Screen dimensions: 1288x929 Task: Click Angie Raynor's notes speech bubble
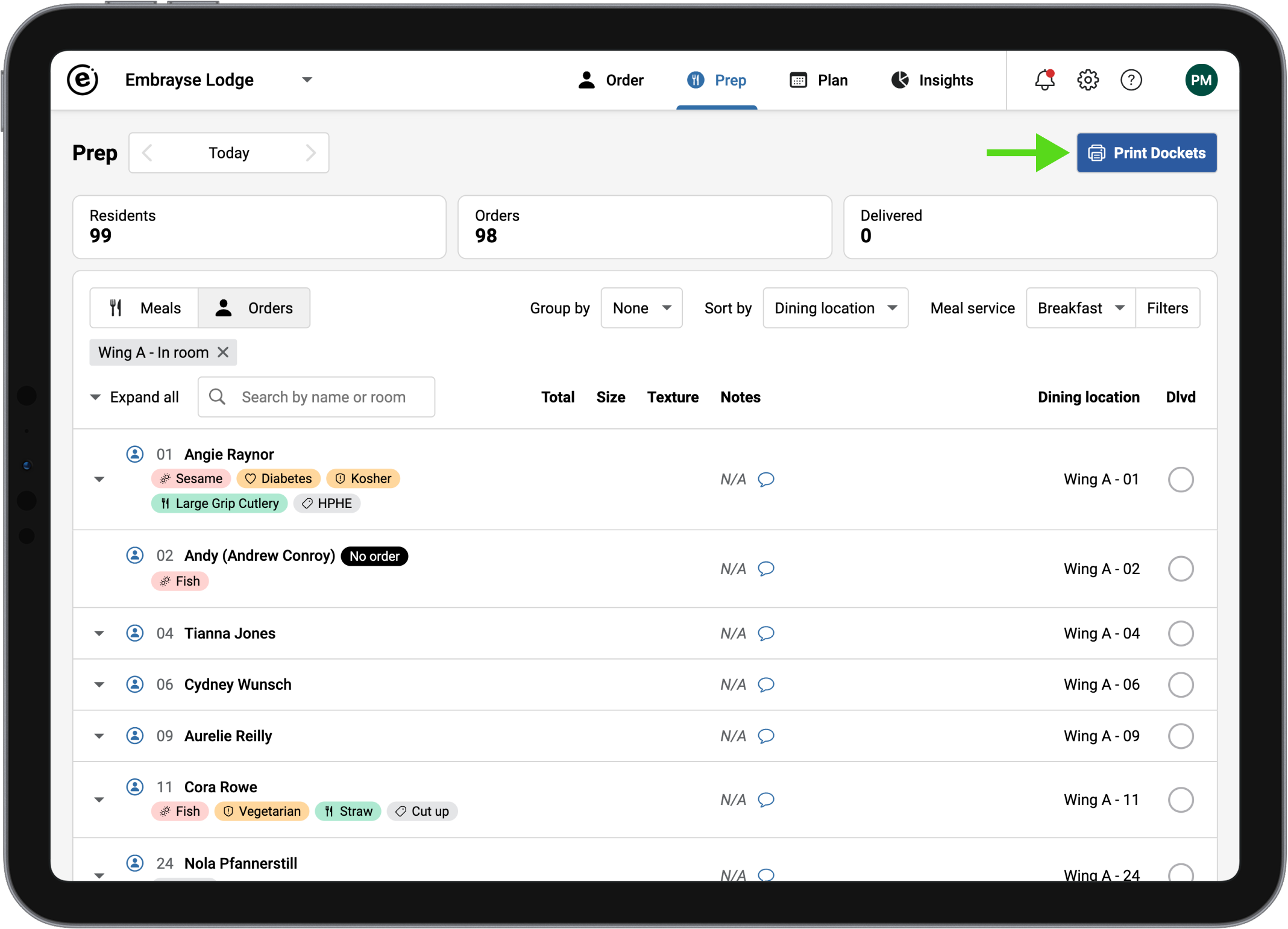coord(766,480)
